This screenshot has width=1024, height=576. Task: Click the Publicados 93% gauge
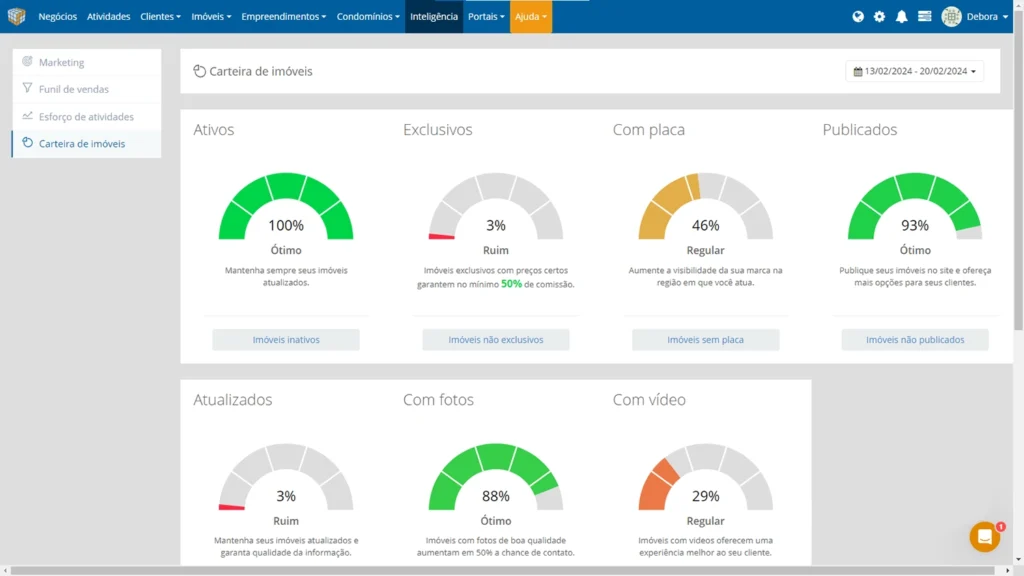[x=915, y=206]
